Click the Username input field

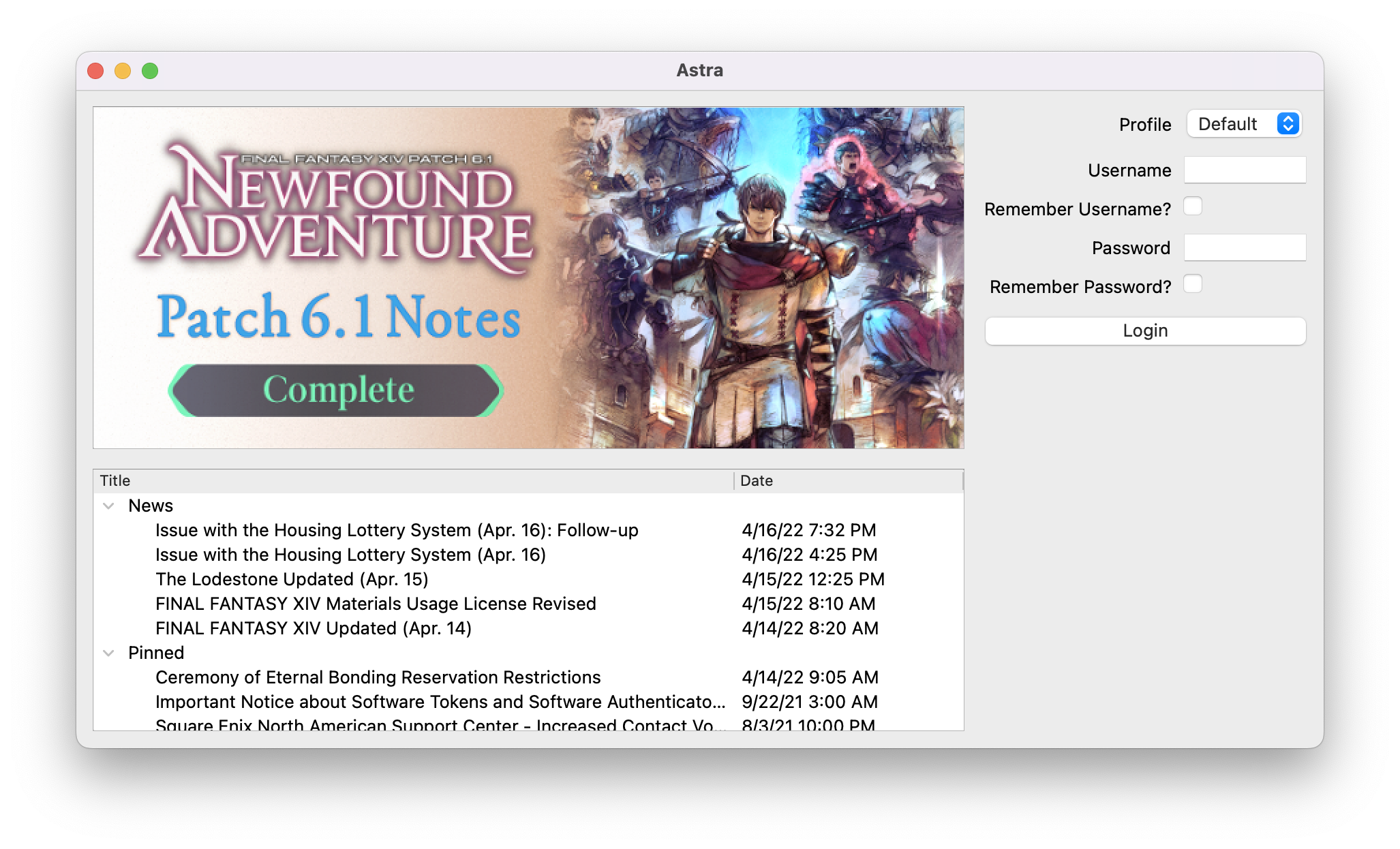pyautogui.click(x=1245, y=170)
